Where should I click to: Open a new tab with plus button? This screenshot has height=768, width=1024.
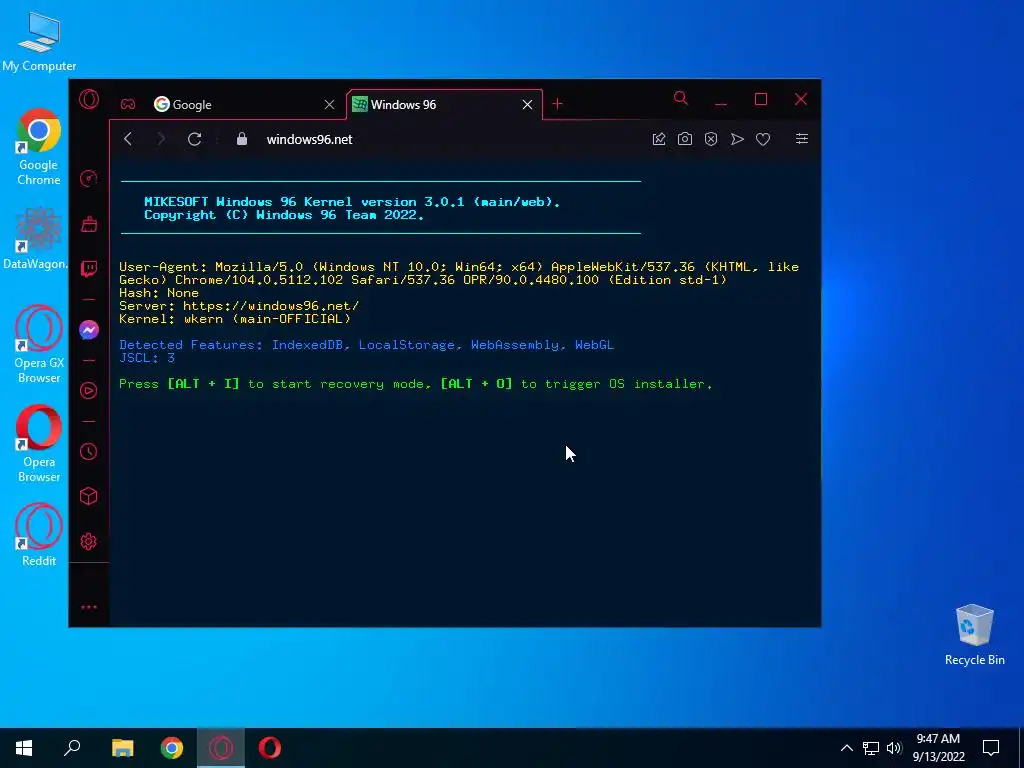point(557,104)
